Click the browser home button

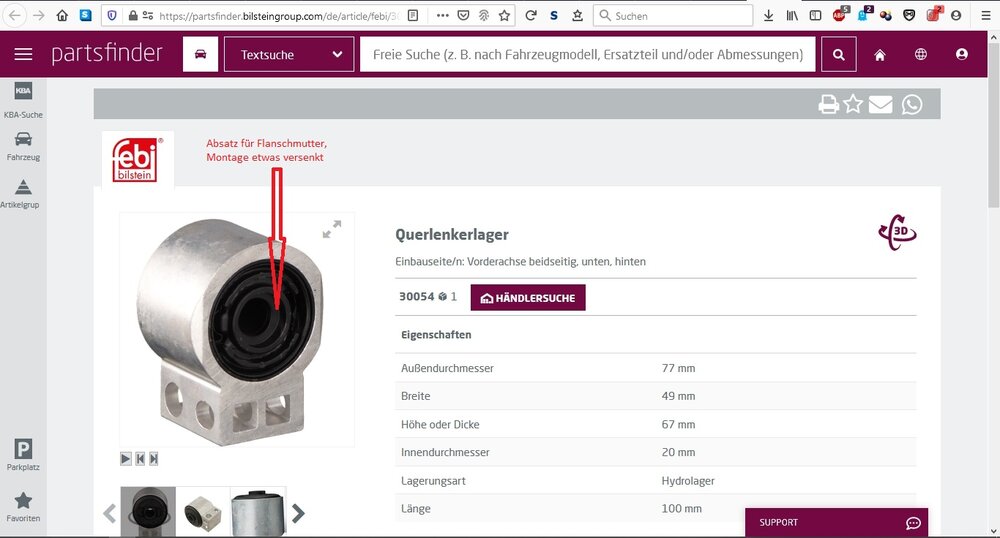click(x=62, y=15)
